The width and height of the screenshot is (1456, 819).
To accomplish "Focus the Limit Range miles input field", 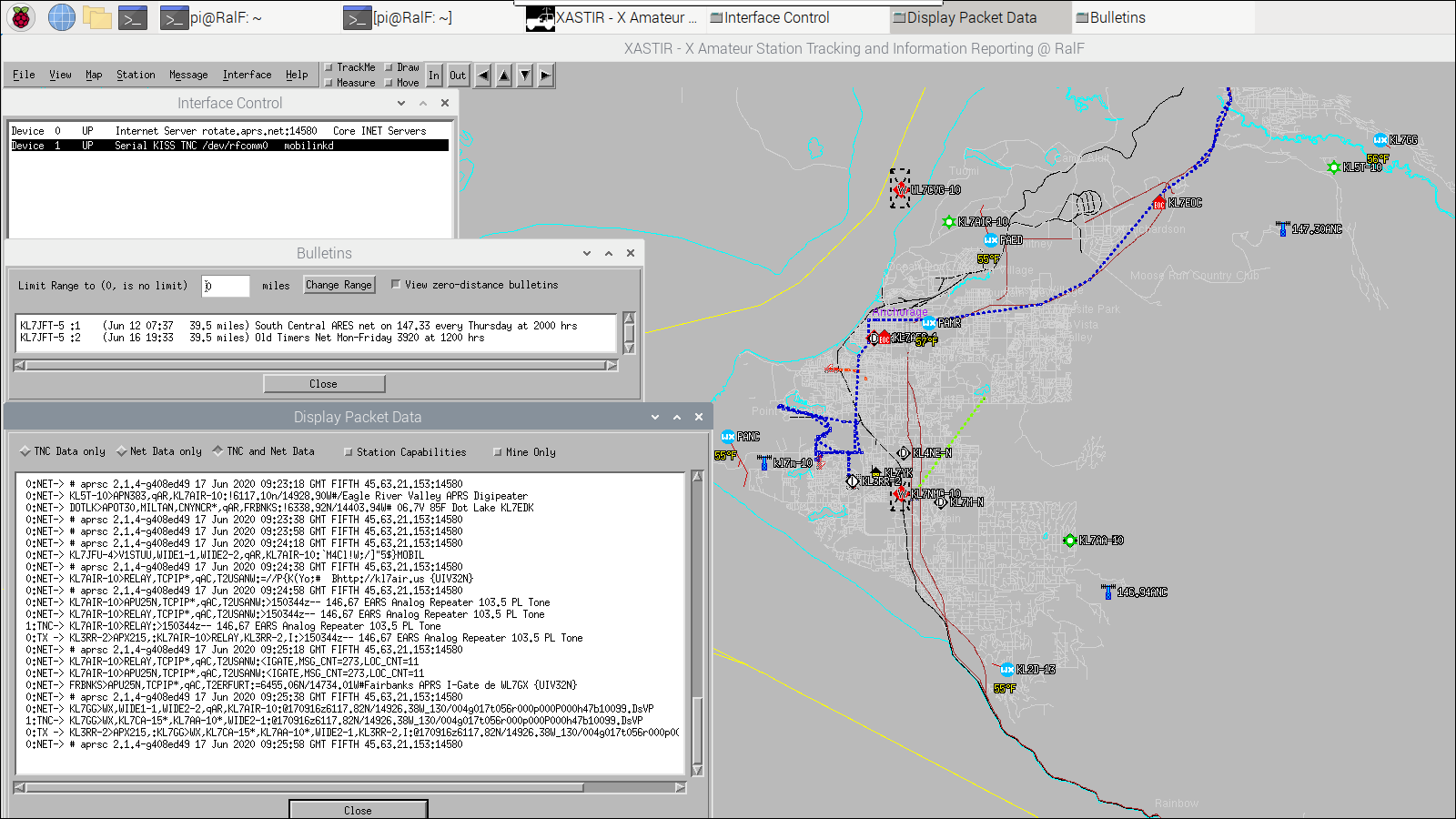I will tap(226, 286).
